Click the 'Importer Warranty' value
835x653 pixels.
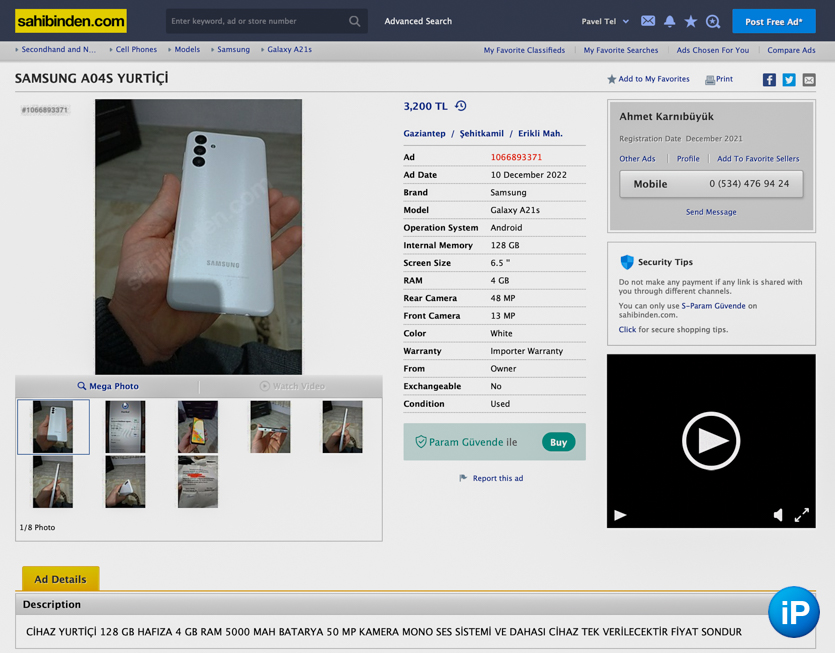(x=526, y=351)
